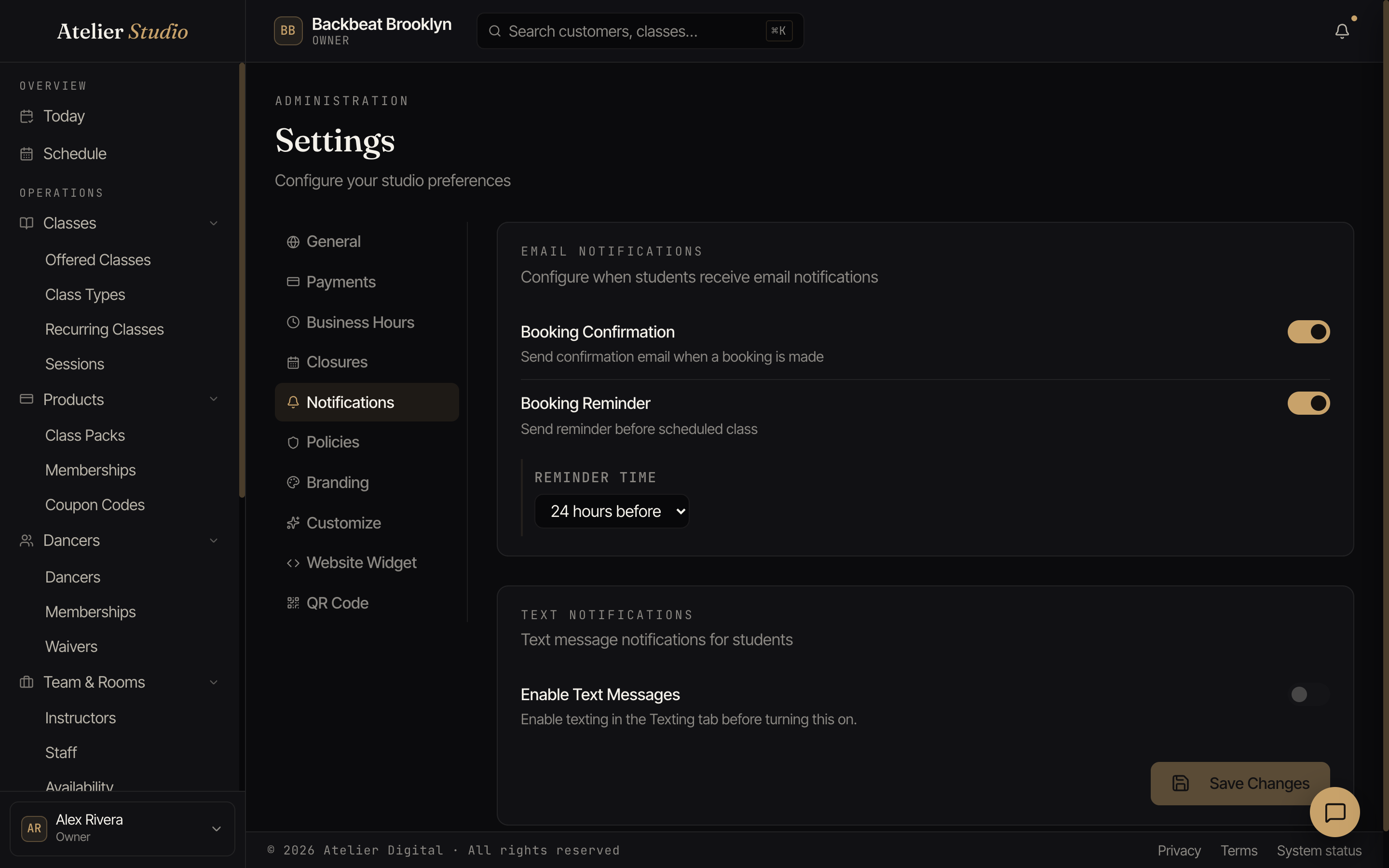Click the Branding palette icon
1389x868 pixels.
(293, 482)
